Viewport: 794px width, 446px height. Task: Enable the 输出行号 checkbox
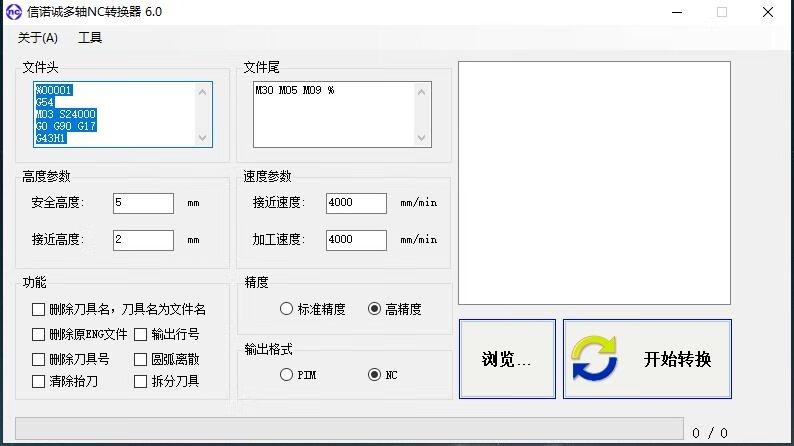tap(140, 334)
